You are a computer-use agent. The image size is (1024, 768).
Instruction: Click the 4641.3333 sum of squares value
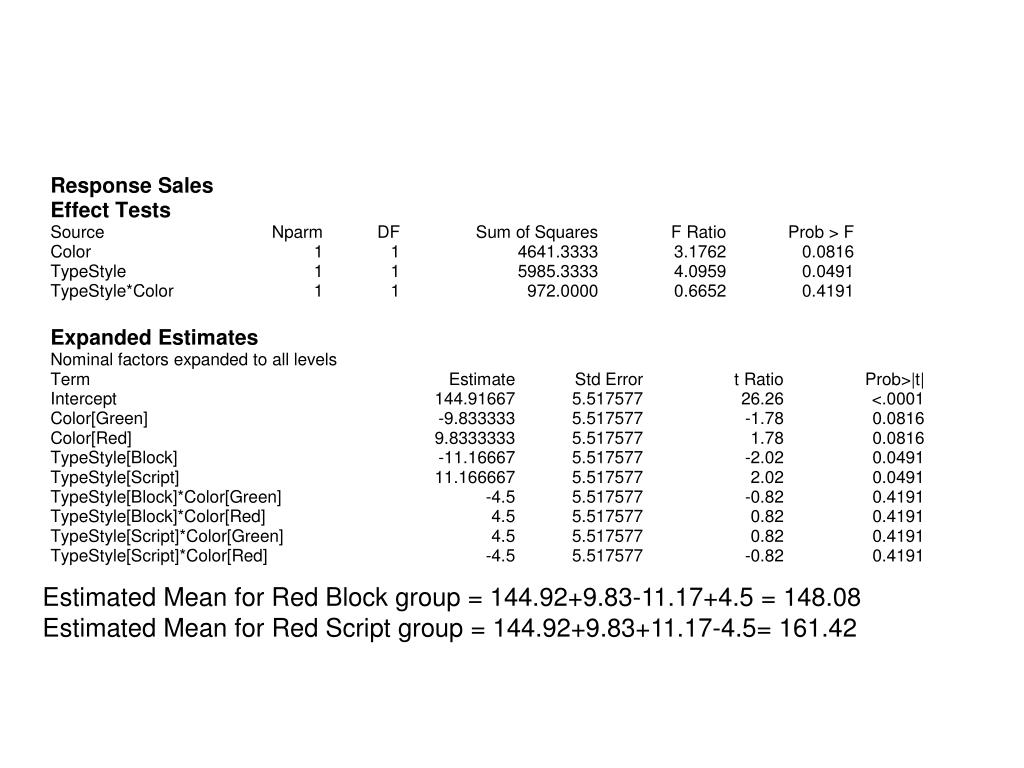[558, 252]
